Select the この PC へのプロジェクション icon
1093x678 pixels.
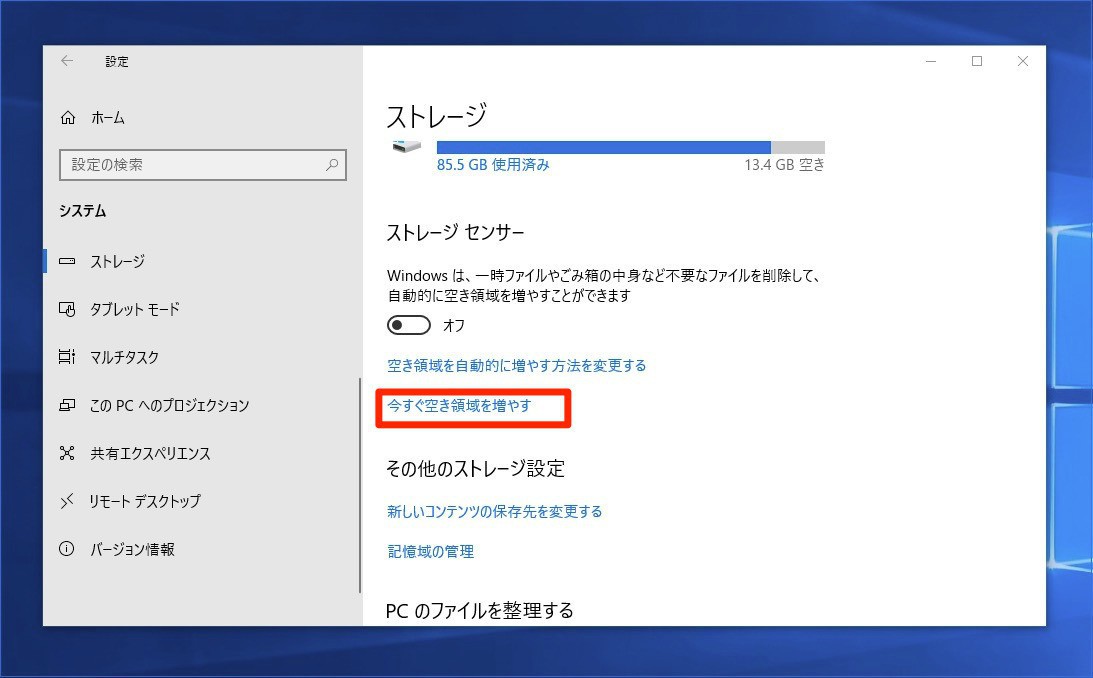[x=67, y=405]
